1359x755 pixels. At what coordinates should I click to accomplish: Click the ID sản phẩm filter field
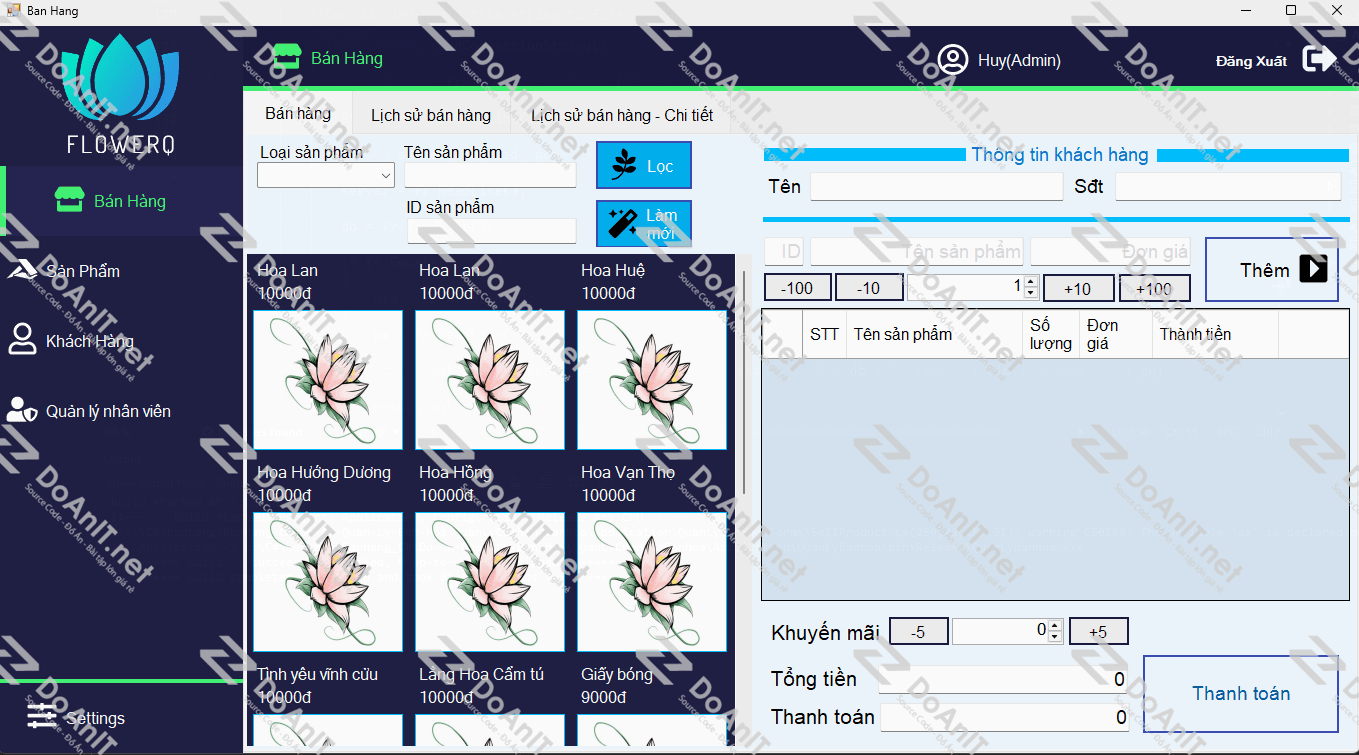coord(492,231)
